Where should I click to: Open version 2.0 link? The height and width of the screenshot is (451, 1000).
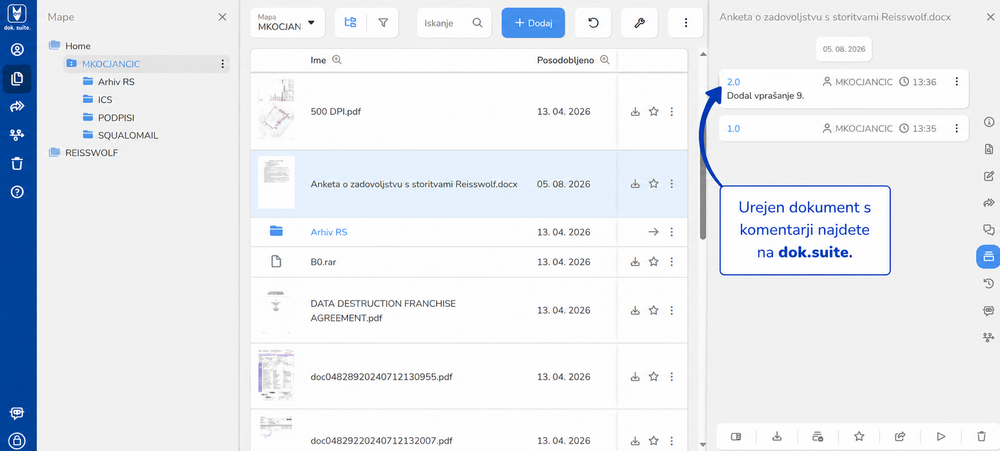pos(733,82)
